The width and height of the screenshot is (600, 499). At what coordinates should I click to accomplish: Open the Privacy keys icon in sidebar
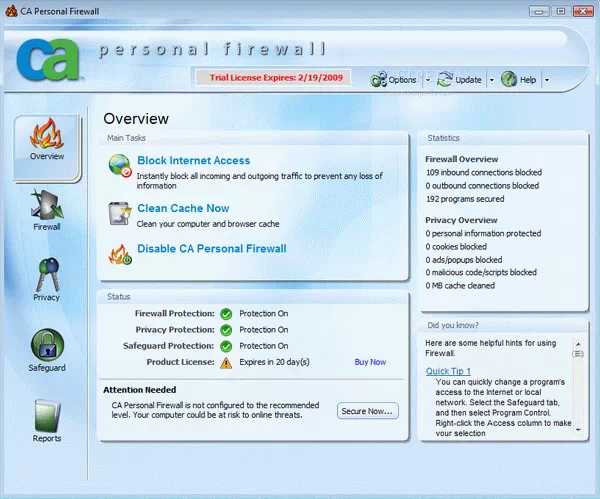(47, 275)
